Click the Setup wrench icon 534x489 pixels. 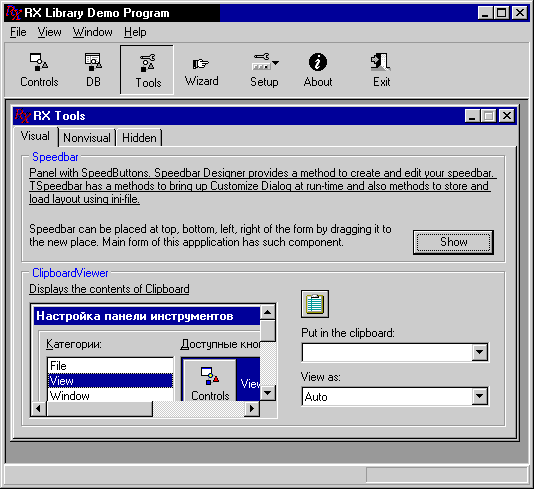point(261,62)
